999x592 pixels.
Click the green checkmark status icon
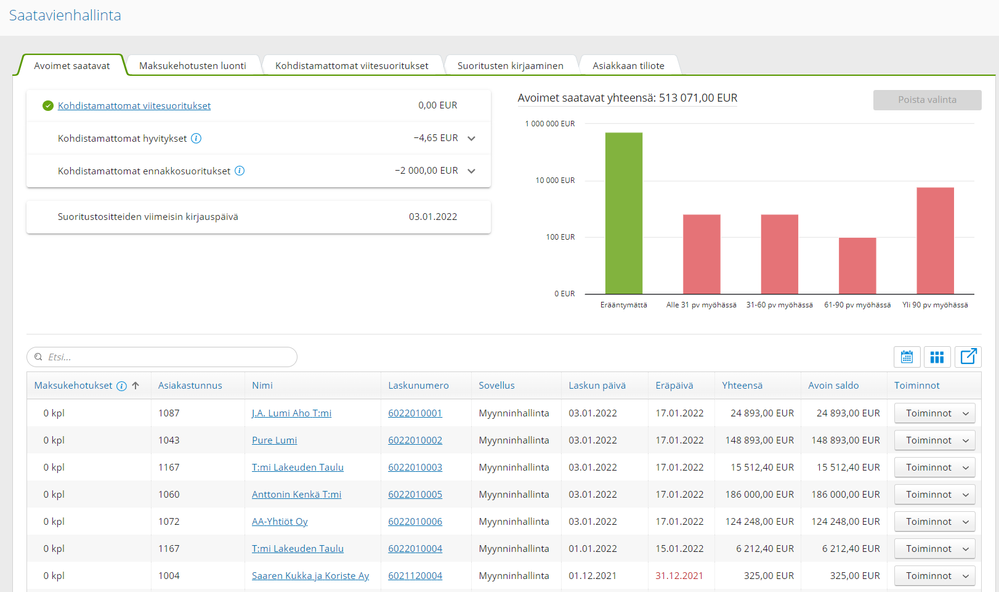tap(48, 106)
